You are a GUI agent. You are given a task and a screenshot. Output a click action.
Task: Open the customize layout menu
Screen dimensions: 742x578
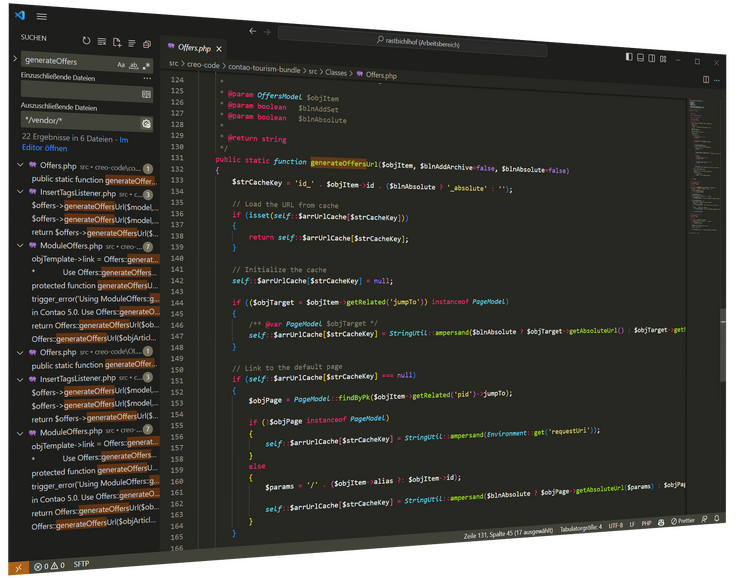(x=663, y=59)
